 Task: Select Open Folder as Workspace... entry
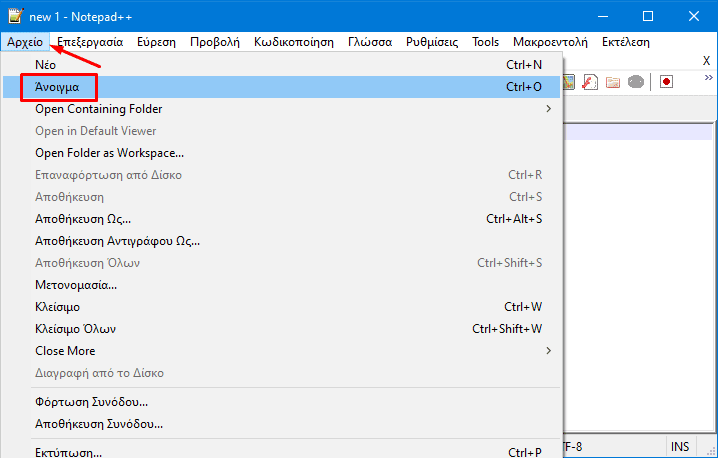click(x=282, y=153)
